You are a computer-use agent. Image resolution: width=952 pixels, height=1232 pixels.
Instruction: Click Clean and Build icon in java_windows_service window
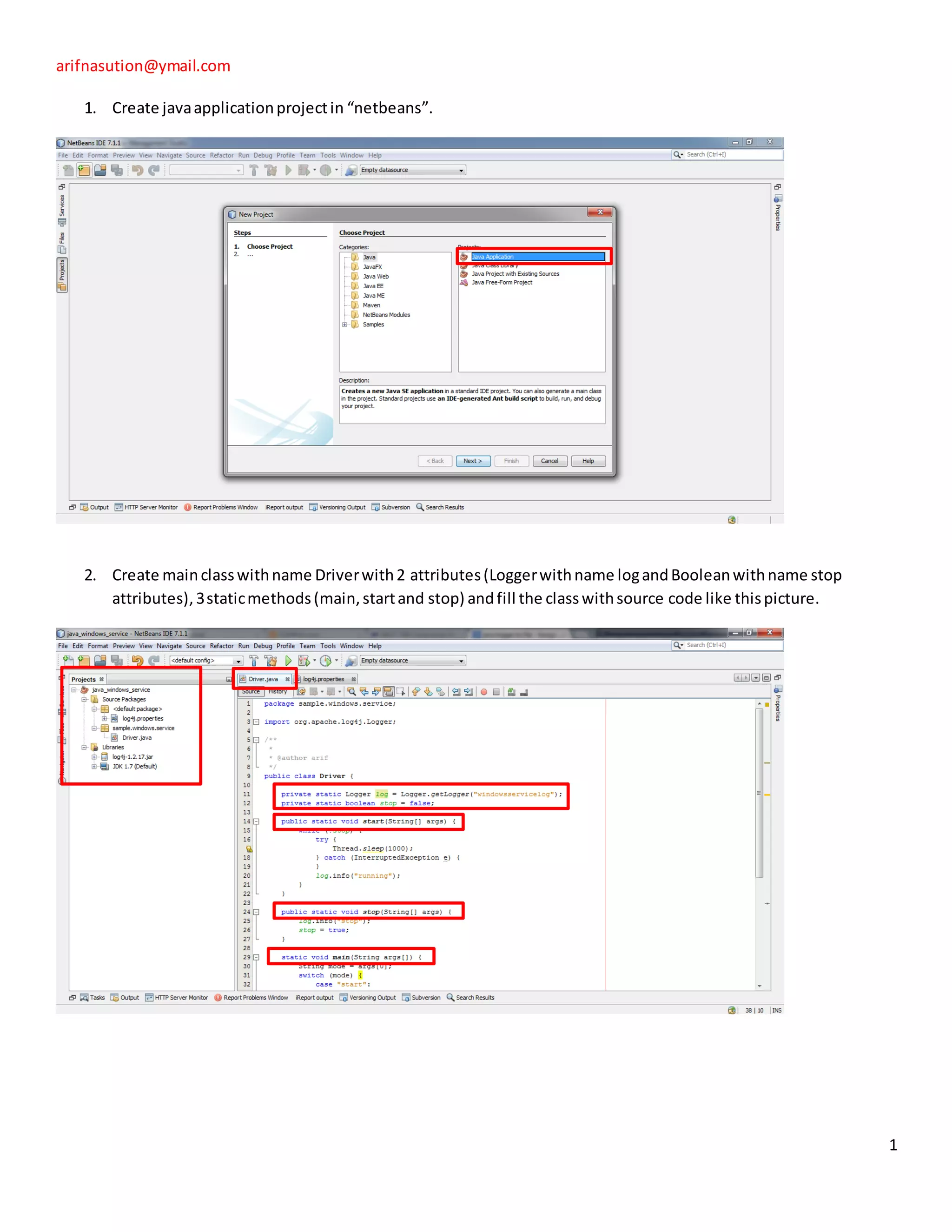[271, 661]
